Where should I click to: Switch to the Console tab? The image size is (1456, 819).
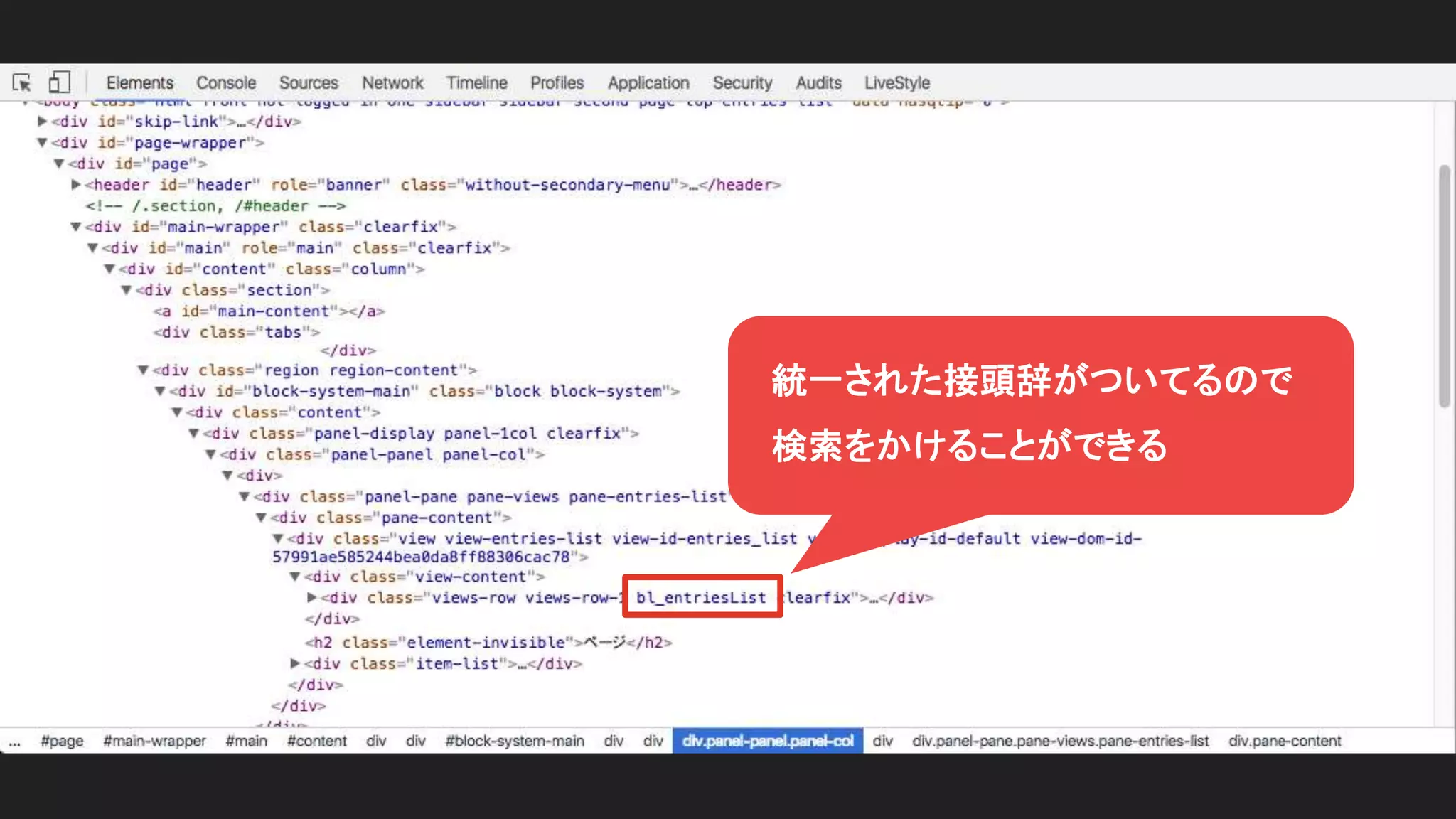226,82
